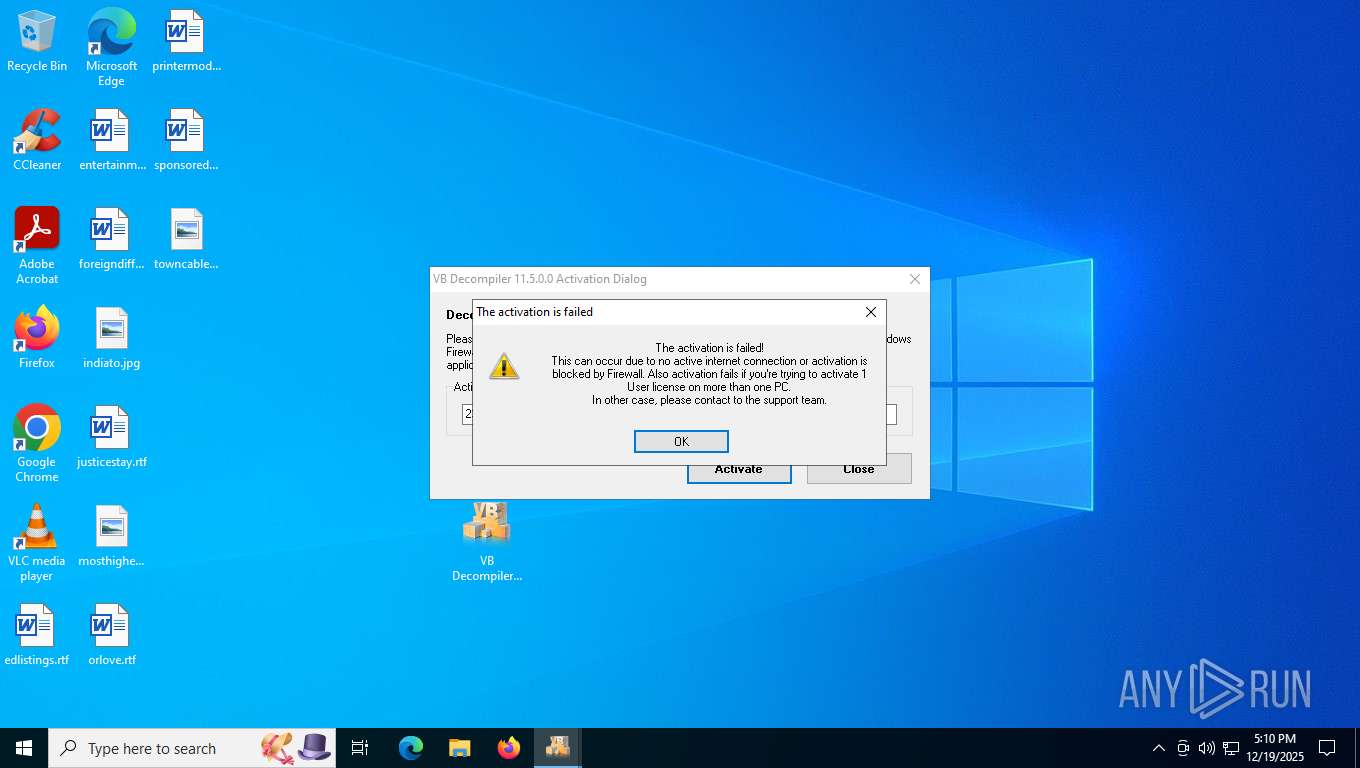Click the Meet Now tray icon
Screen dimensions: 1360x768
click(1183, 748)
